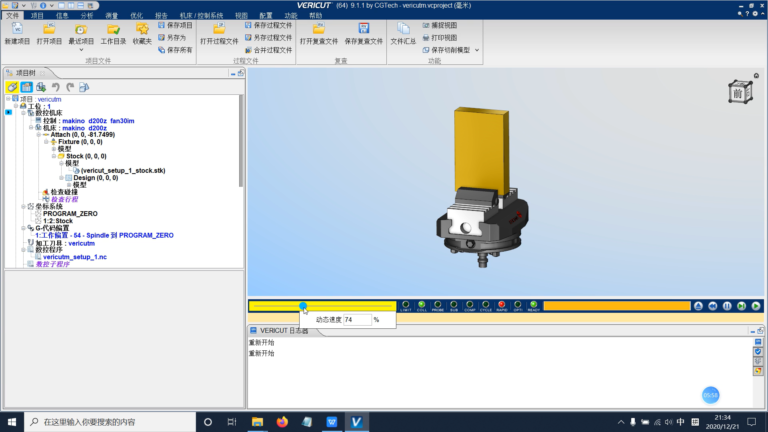Select 控制 : makino d200z fan30im row

(x=88, y=120)
